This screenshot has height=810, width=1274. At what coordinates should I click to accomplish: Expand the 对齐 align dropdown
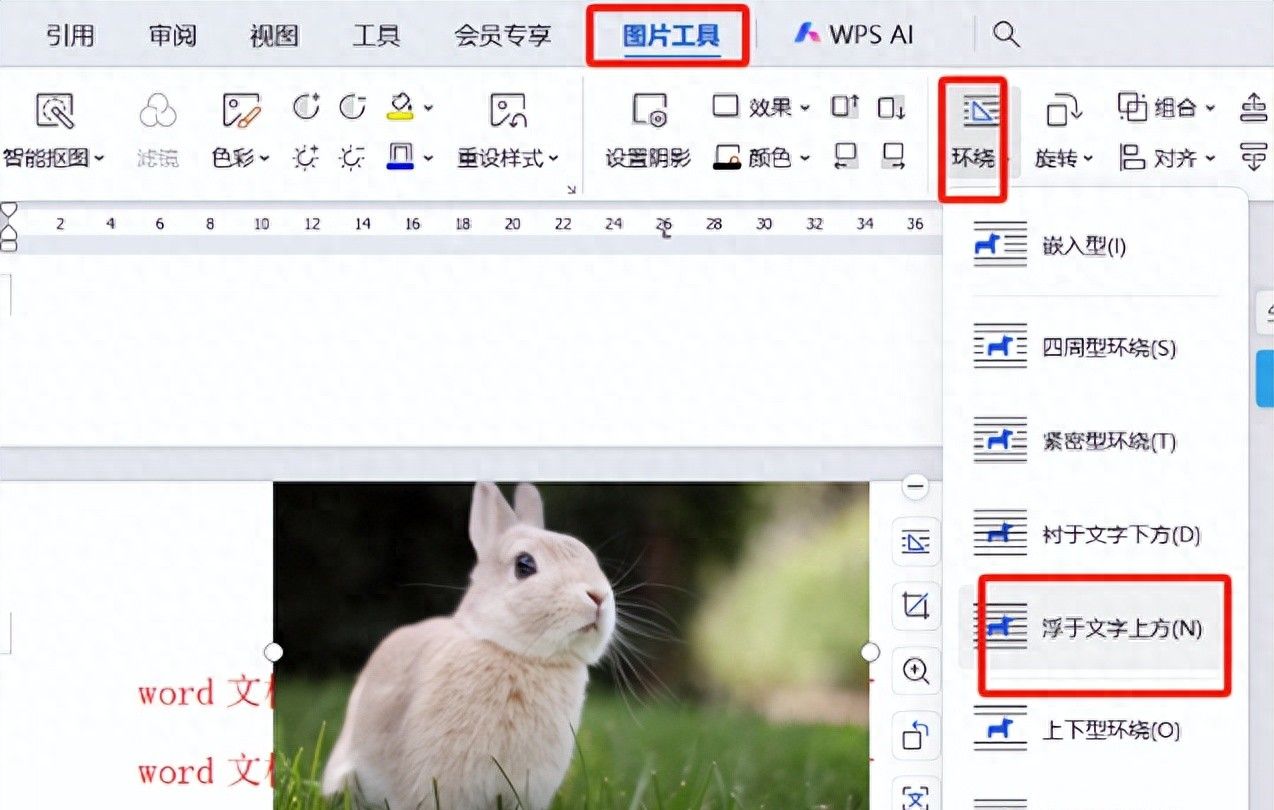point(1169,158)
